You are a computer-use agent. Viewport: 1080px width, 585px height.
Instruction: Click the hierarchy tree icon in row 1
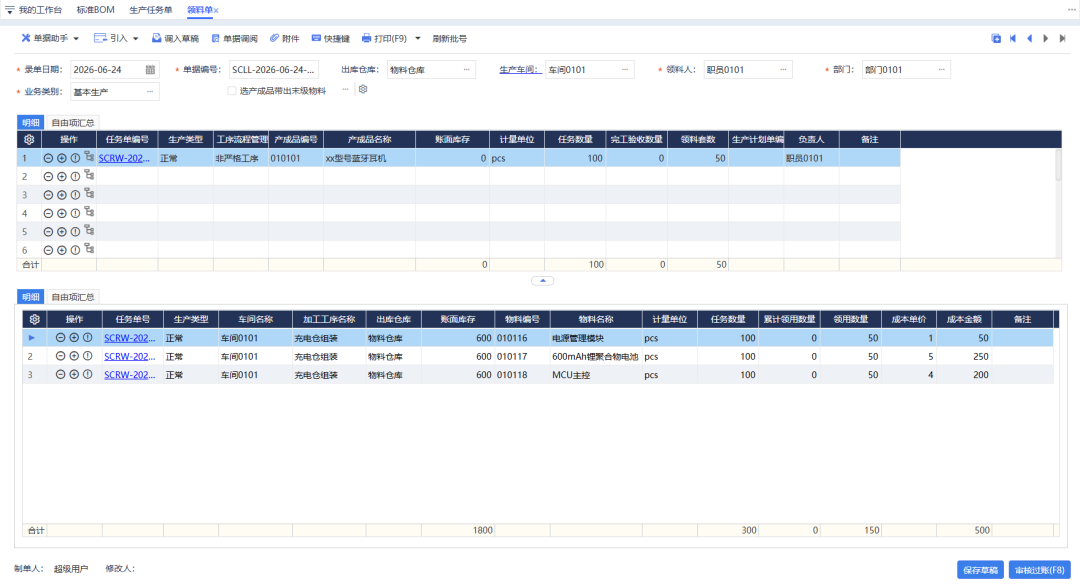click(x=89, y=157)
